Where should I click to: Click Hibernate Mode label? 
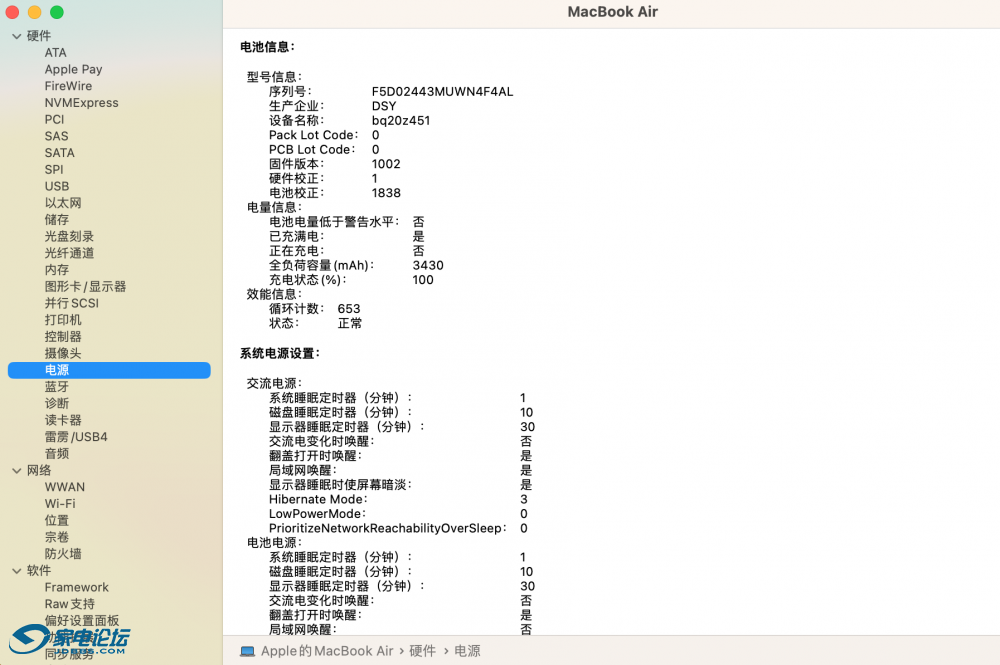318,500
